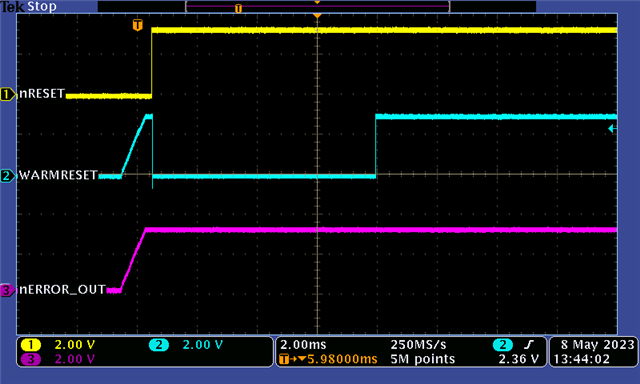This screenshot has height=384, width=640.
Task: Click the 5M points record length readout
Action: 422,359
